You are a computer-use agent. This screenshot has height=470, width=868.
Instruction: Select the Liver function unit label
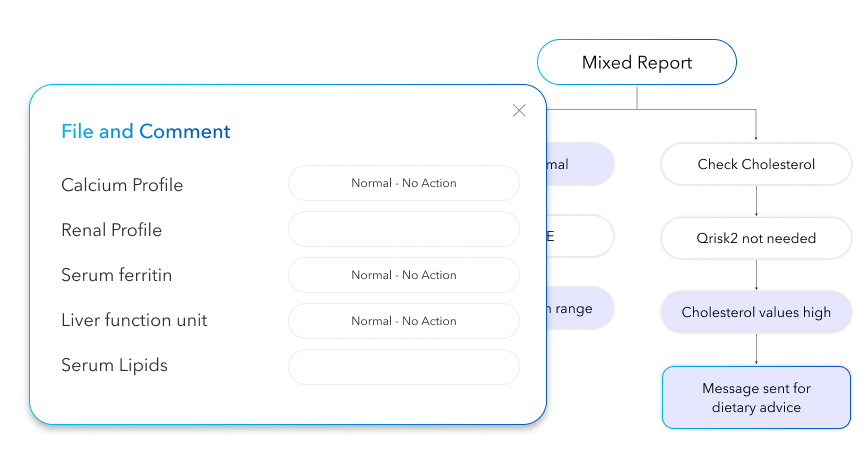click(134, 321)
